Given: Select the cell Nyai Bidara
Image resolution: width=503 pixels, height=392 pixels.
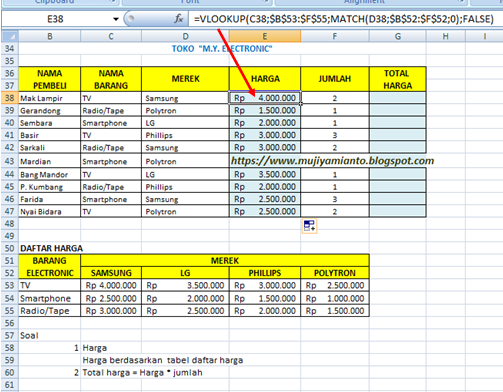Looking at the screenshot, I should click(49, 211).
